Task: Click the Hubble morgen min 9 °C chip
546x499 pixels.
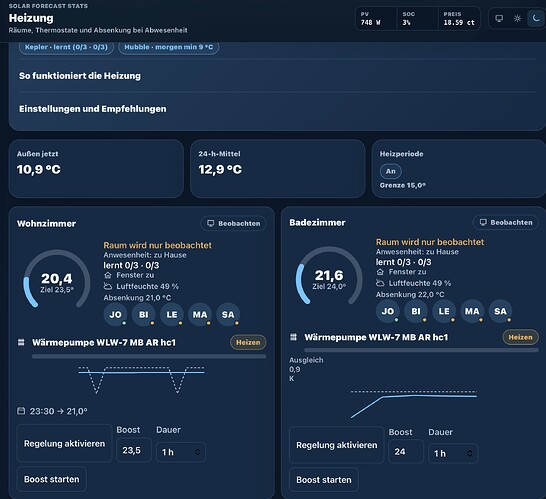Action: (x=169, y=47)
